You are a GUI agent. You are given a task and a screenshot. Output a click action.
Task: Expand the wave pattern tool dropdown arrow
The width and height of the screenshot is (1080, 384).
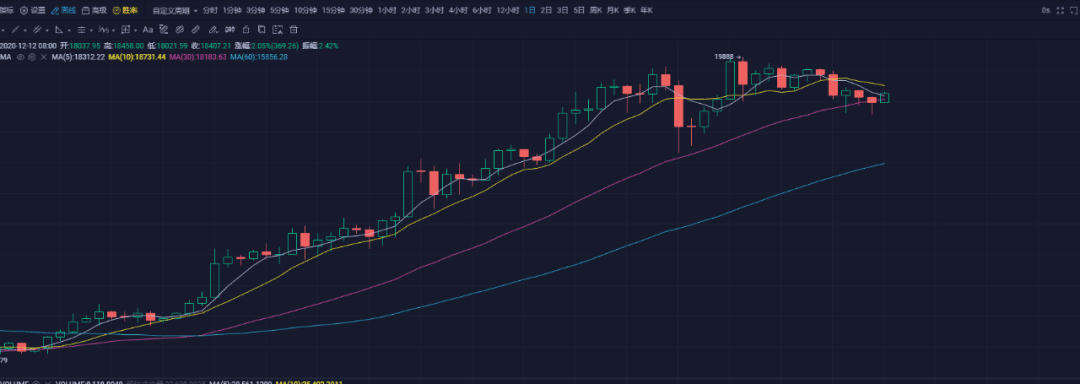point(114,30)
